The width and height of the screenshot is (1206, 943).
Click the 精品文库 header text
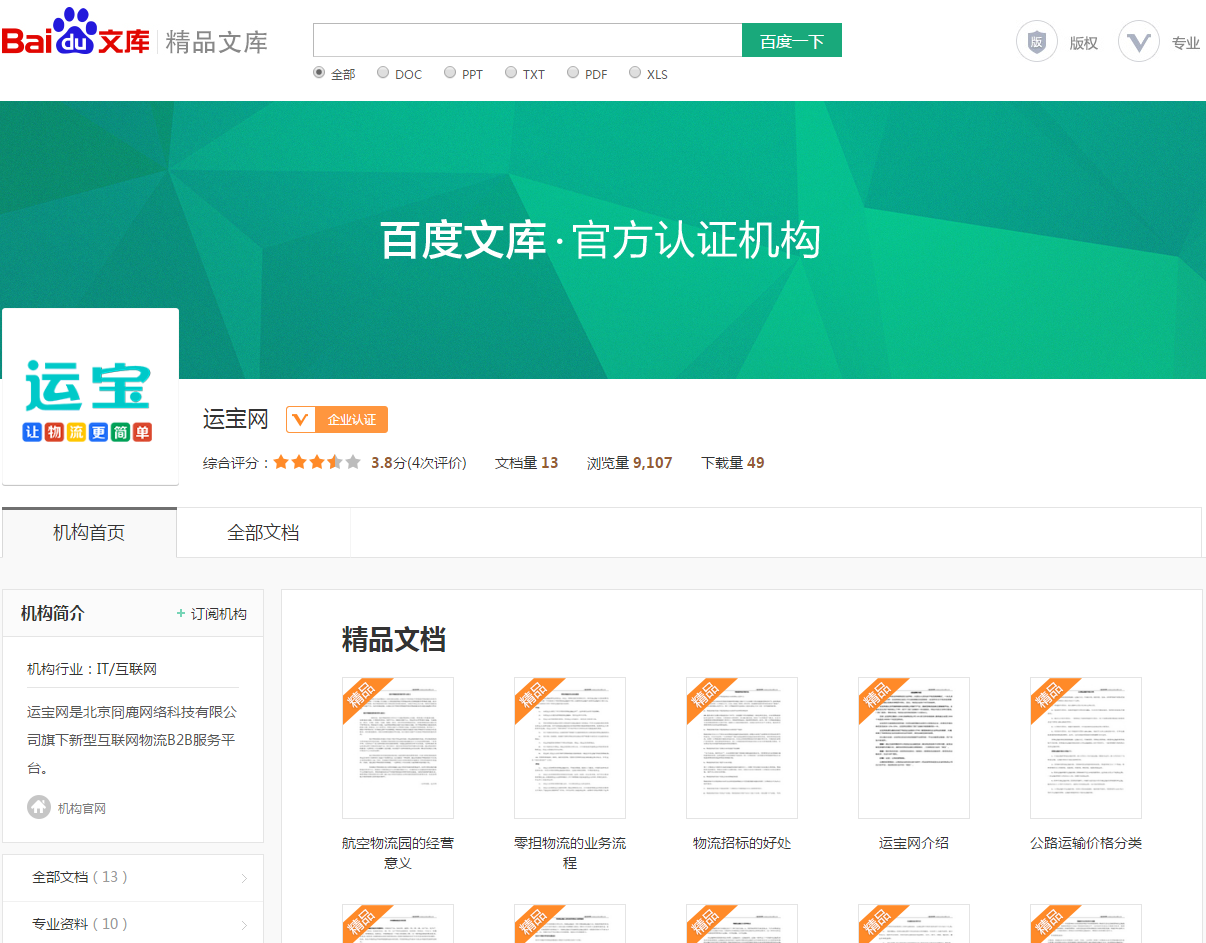pyautogui.click(x=216, y=42)
